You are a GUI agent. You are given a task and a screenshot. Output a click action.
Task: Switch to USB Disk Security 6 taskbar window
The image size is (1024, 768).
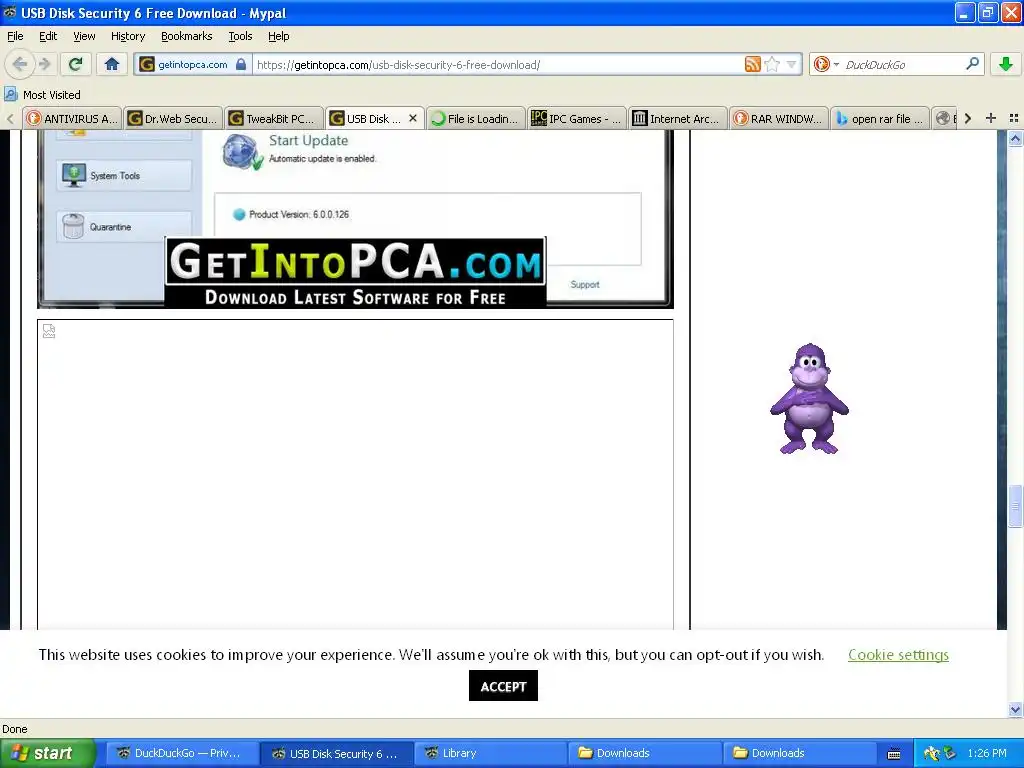pyautogui.click(x=337, y=753)
